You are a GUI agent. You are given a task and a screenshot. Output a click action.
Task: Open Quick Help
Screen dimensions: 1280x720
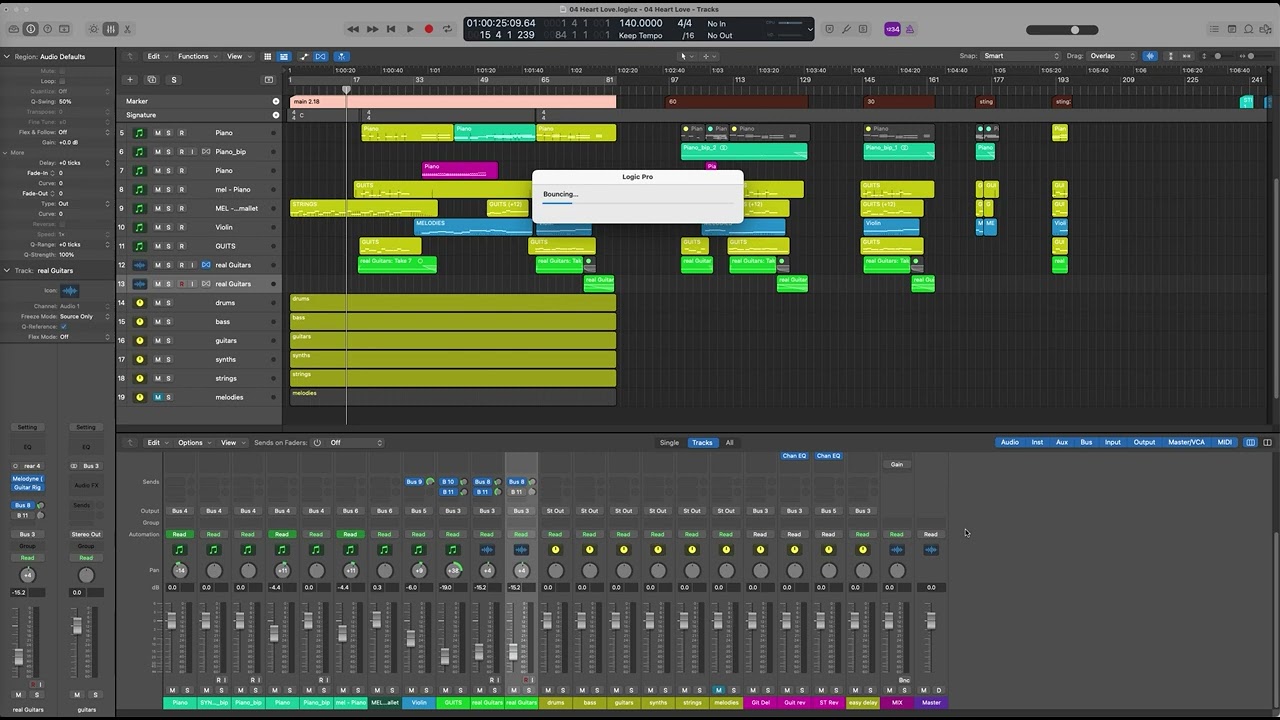pyautogui.click(x=47, y=29)
